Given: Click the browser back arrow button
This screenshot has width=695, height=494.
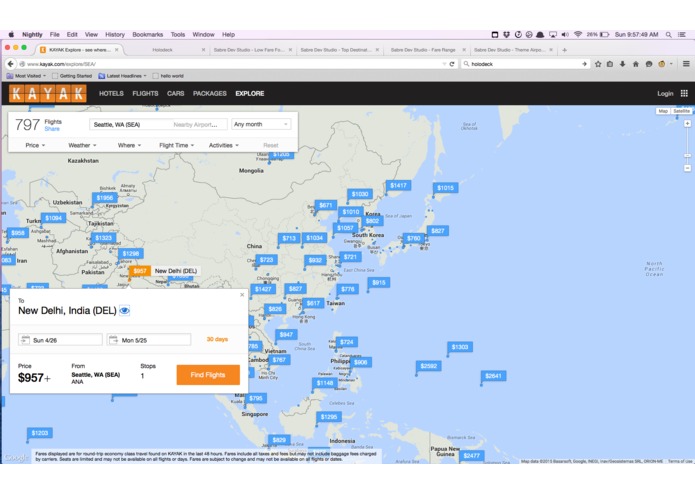Looking at the screenshot, I should click(11, 64).
